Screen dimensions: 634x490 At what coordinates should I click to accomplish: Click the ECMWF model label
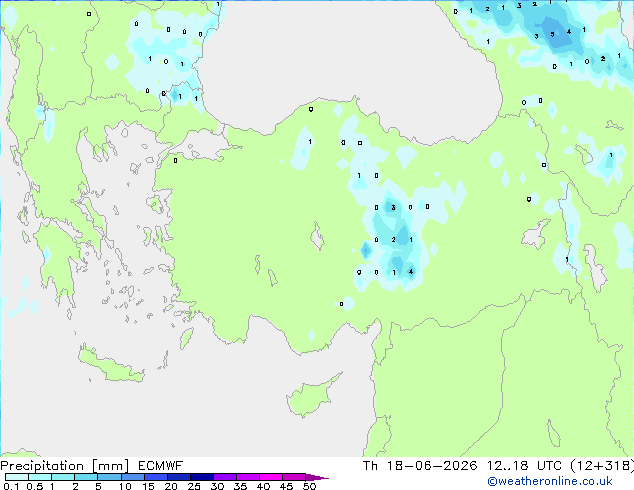pos(160,466)
